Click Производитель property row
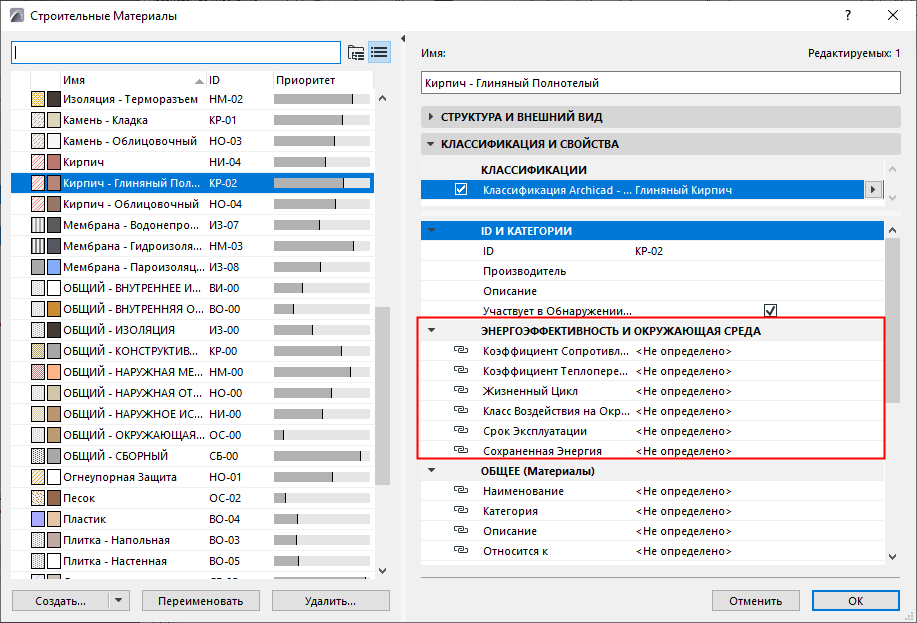Viewport: 917px width, 623px height. pyautogui.click(x=652, y=271)
